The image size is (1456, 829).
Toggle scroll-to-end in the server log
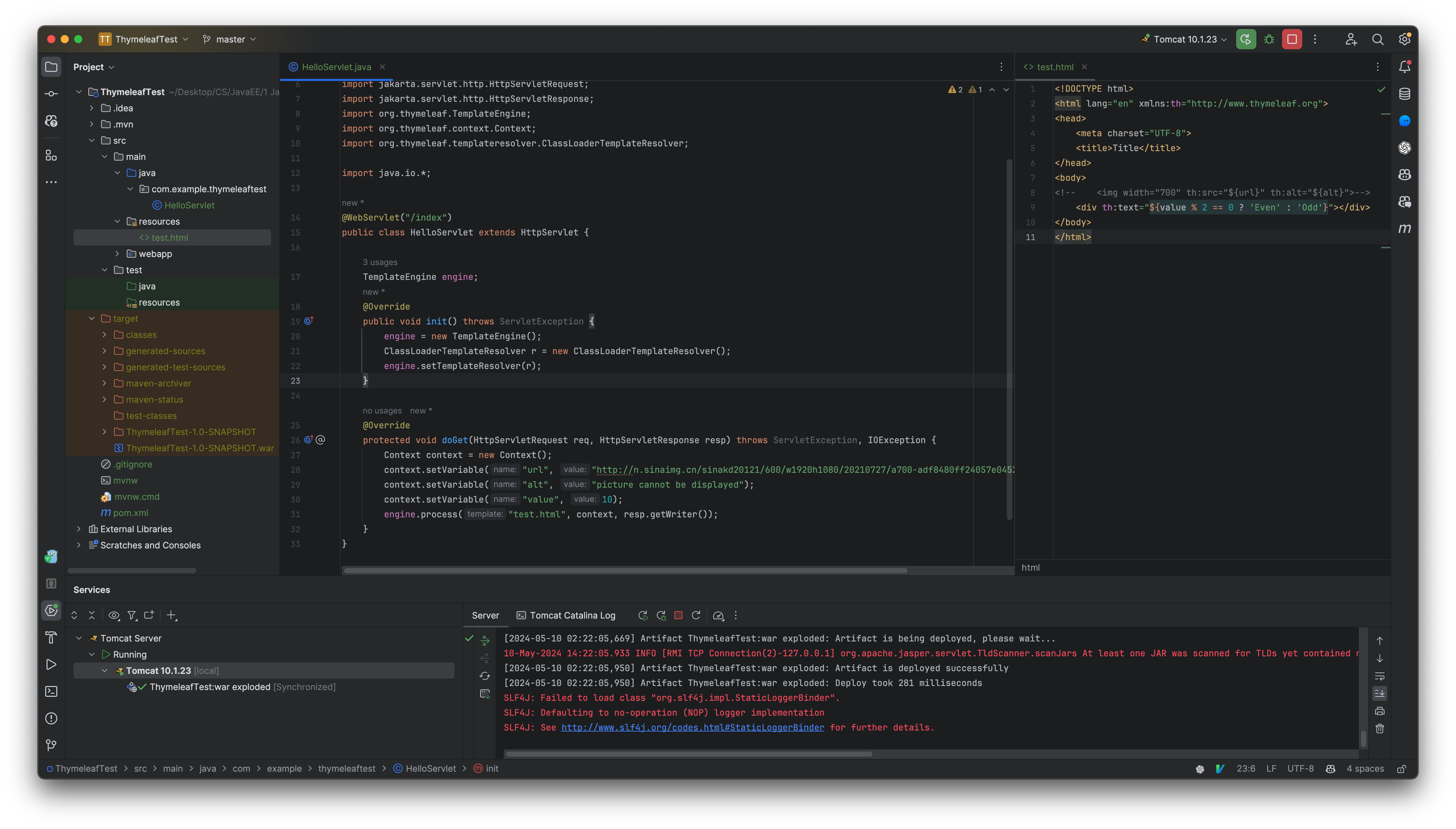click(1380, 693)
